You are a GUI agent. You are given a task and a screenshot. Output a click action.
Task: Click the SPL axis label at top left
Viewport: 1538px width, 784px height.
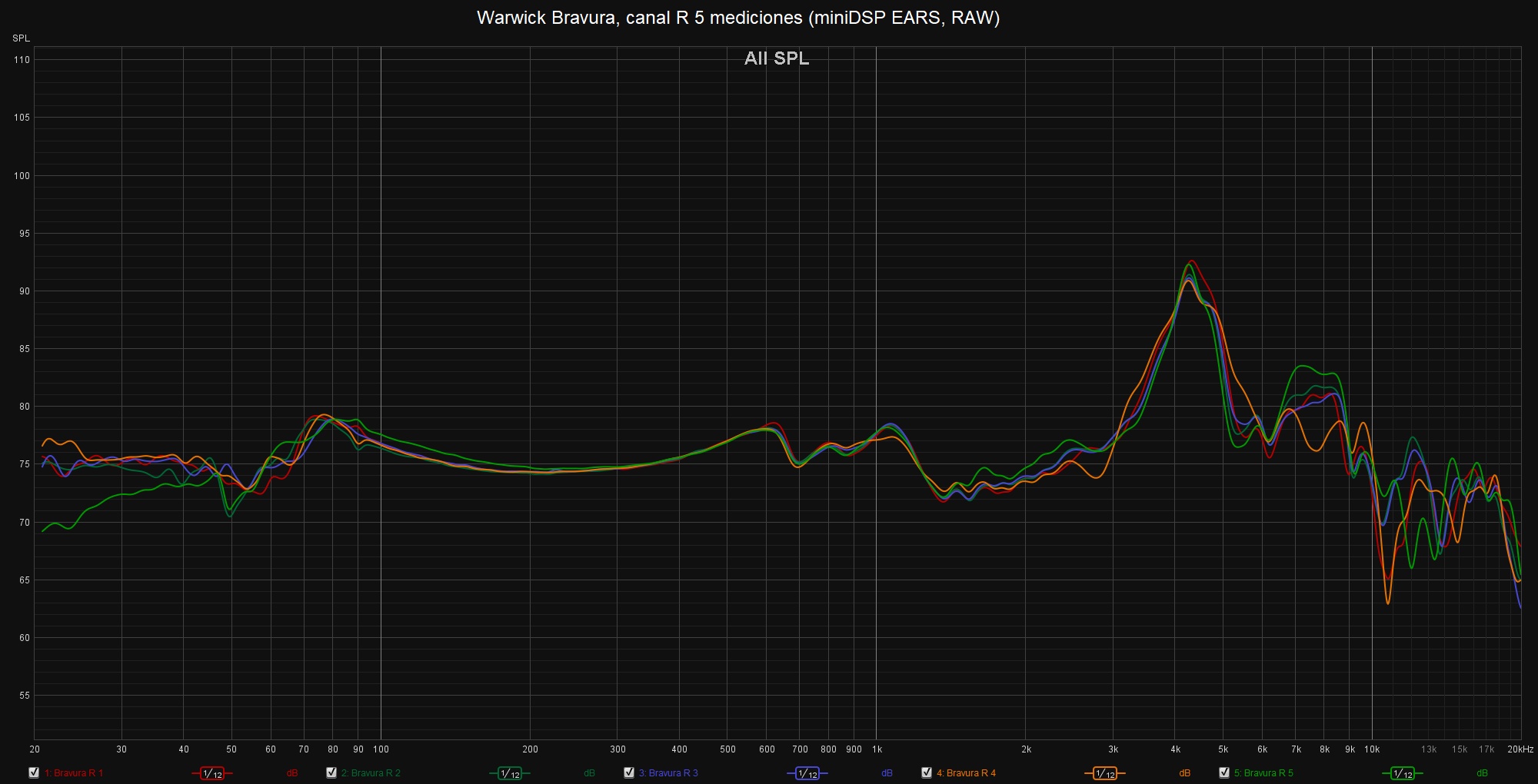click(21, 38)
